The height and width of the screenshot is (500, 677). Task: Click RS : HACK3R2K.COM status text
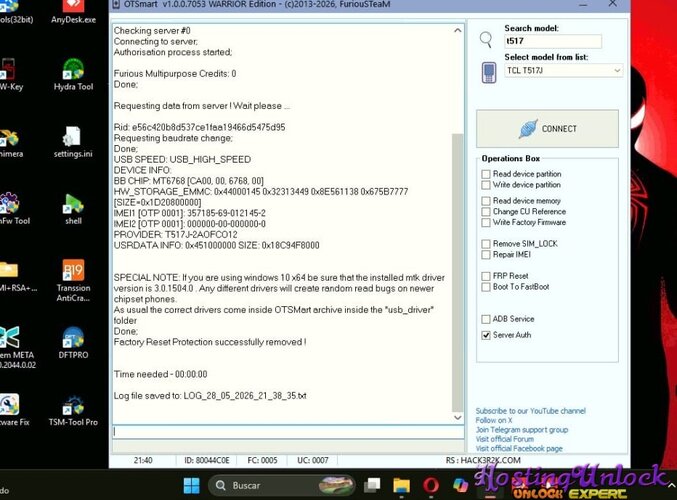coord(483,460)
